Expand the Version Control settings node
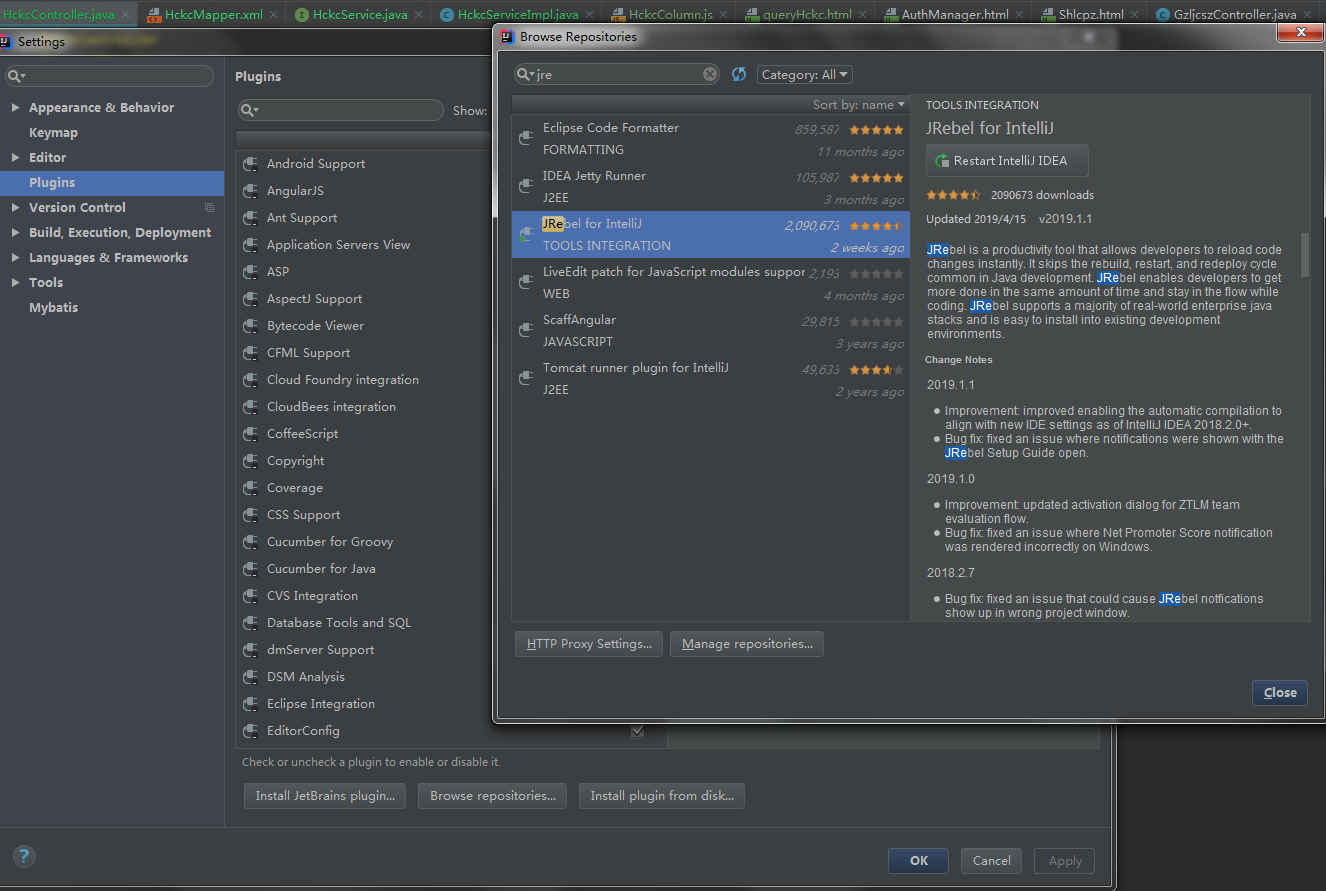Screen dimensions: 1326x891 coord(15,208)
